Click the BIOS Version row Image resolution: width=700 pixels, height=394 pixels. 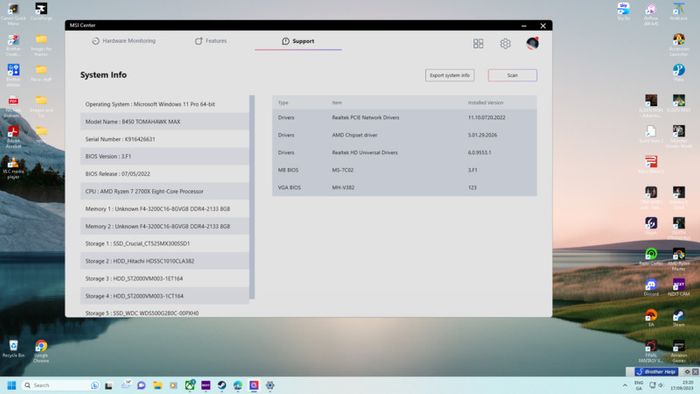(x=165, y=156)
